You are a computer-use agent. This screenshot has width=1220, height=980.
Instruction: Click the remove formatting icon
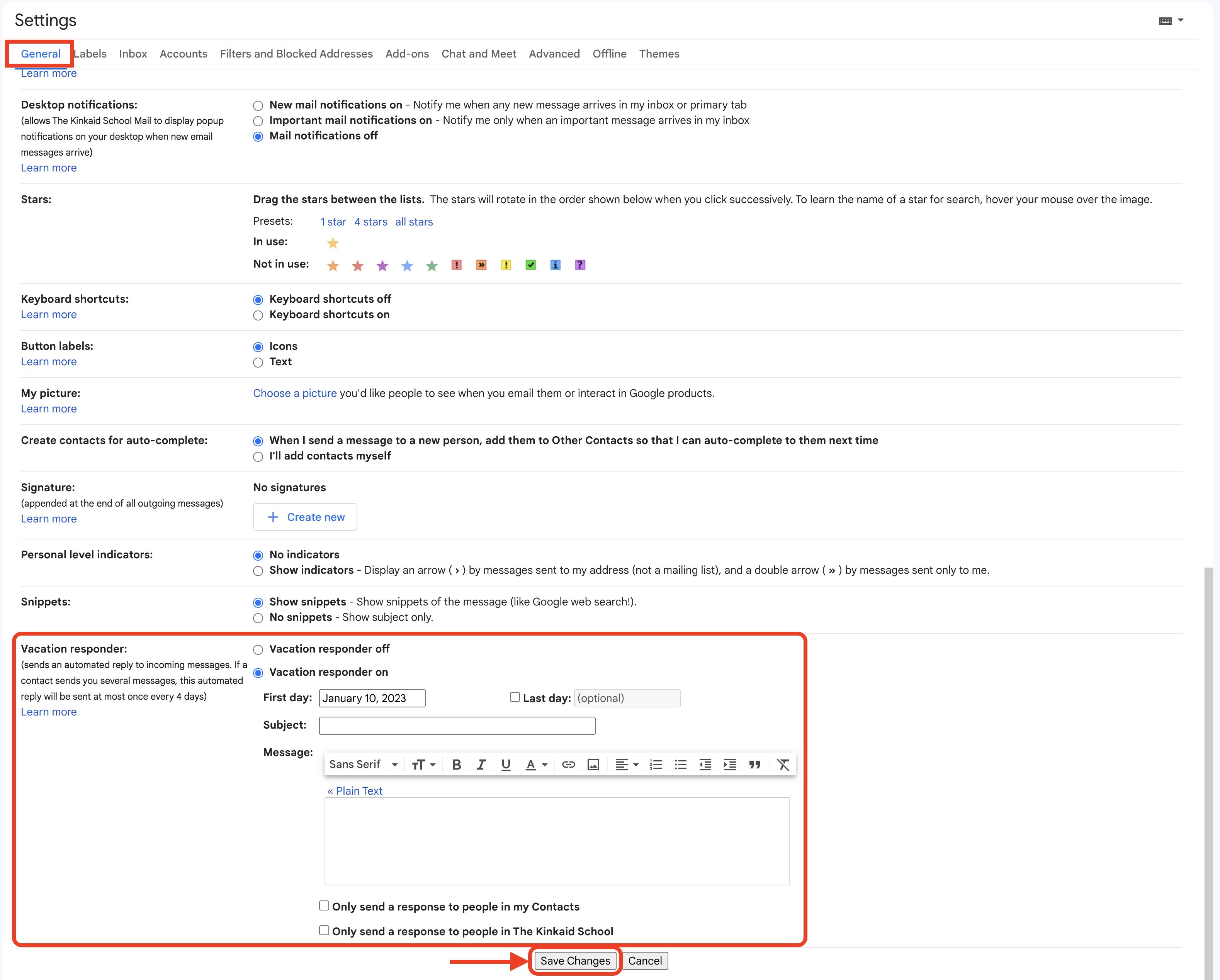[783, 765]
